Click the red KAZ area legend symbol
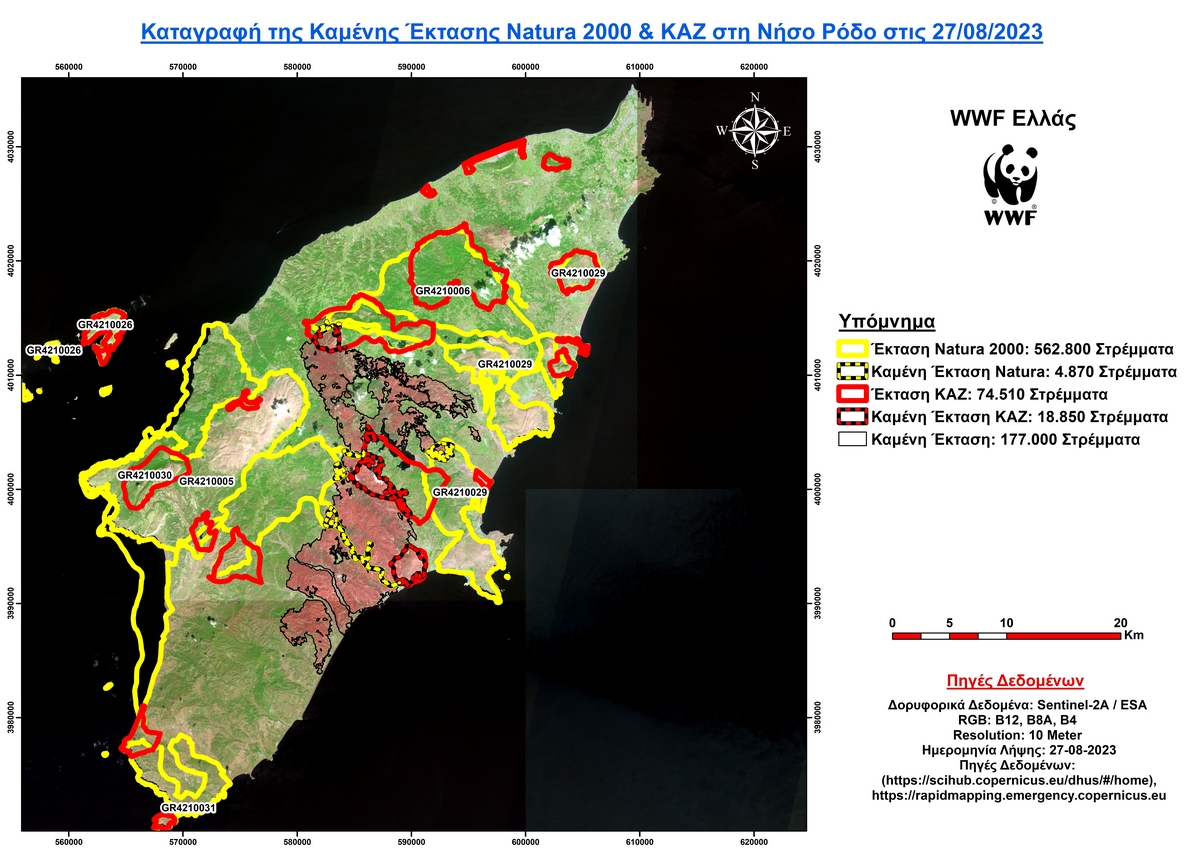The height and width of the screenshot is (849, 1200). (851, 394)
